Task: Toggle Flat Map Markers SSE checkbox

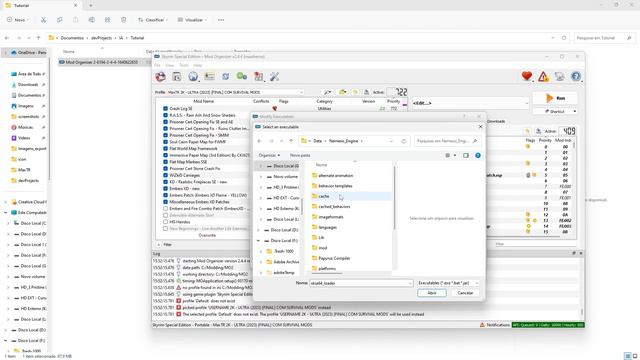Action: 165,162
